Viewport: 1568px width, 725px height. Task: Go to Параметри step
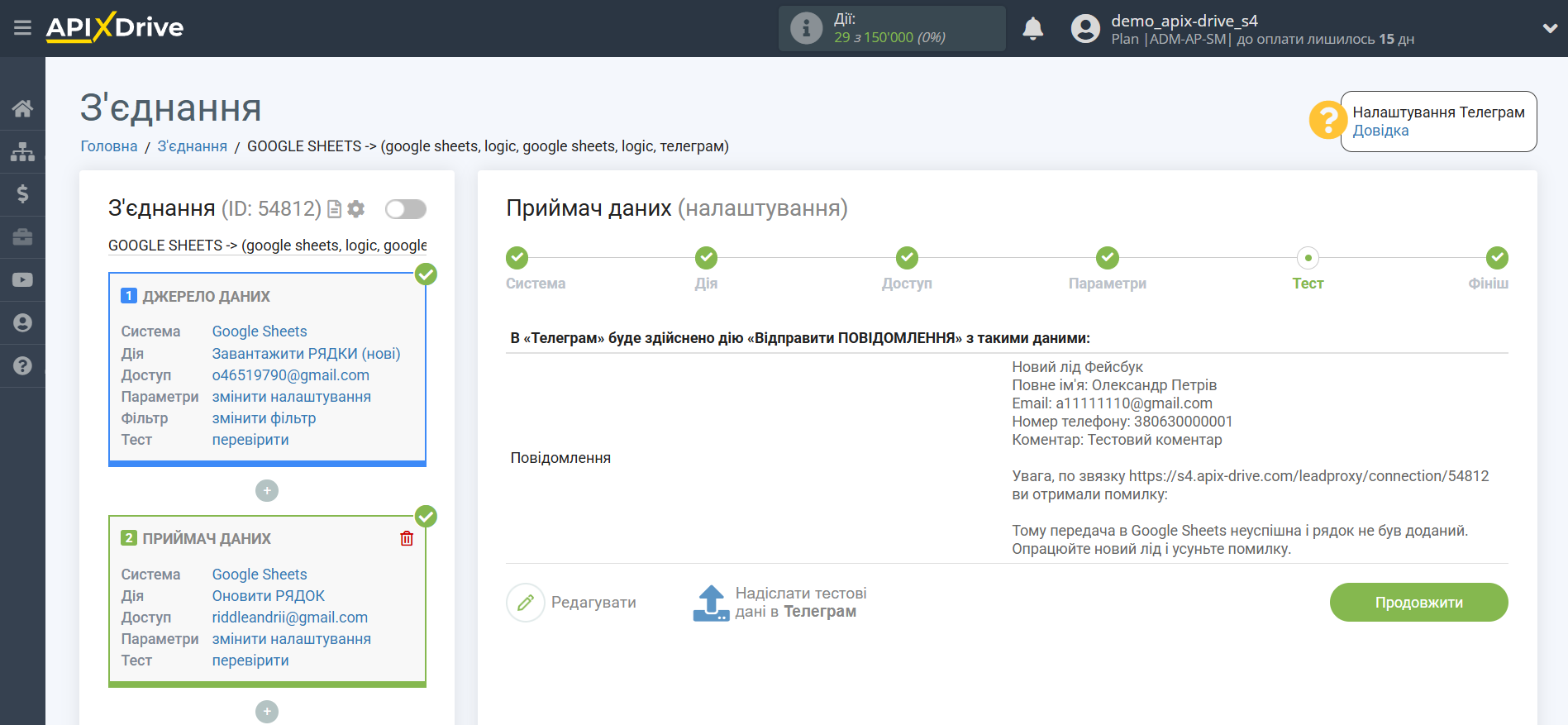1108,258
